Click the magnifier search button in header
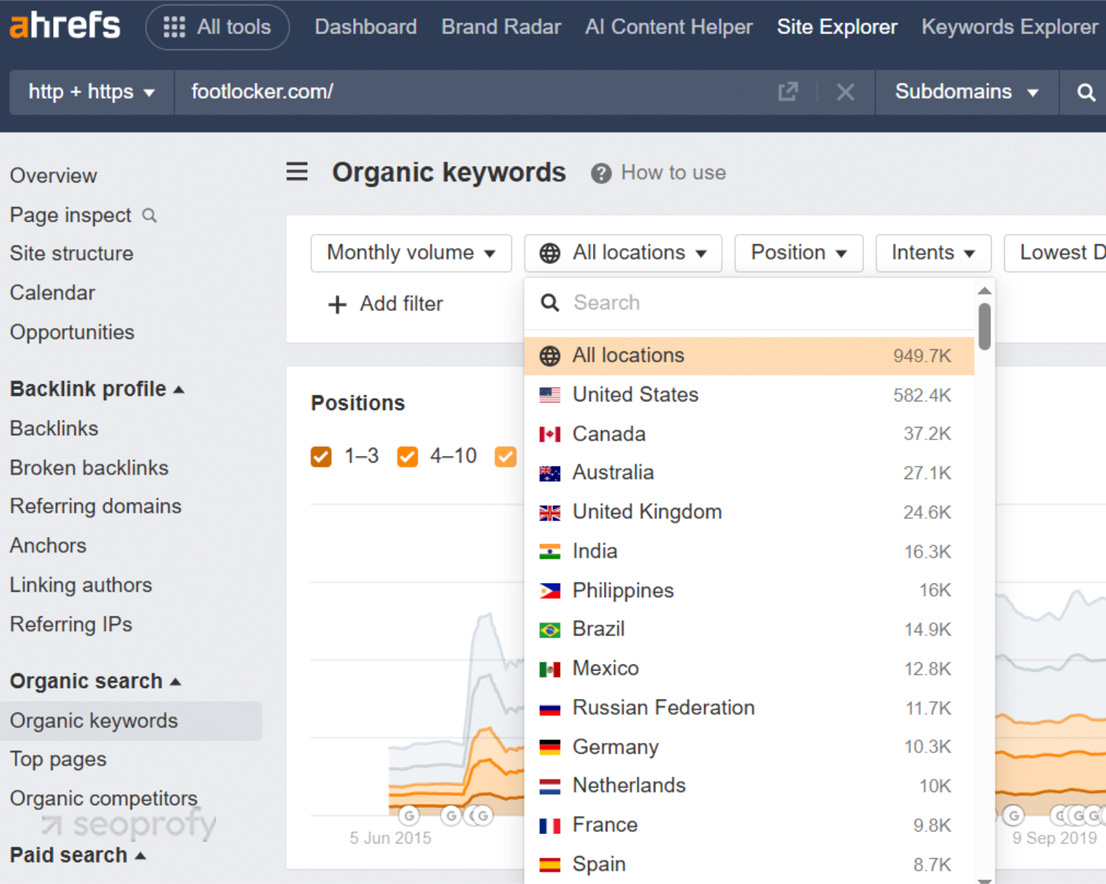1106x884 pixels. coord(1086,92)
